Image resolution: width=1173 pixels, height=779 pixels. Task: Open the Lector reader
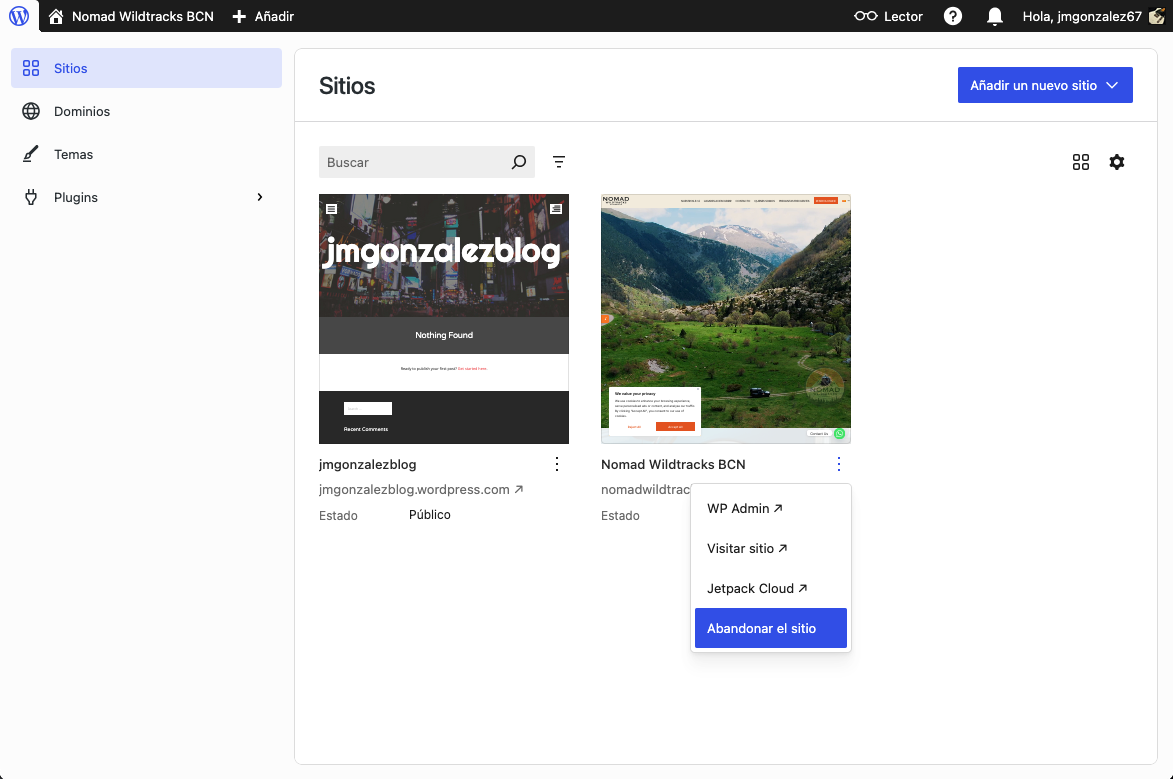pos(888,16)
